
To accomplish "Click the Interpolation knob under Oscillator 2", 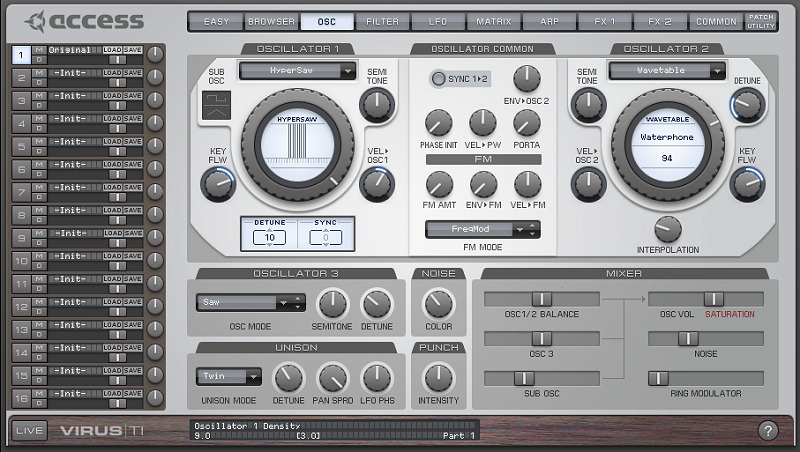I will point(667,230).
